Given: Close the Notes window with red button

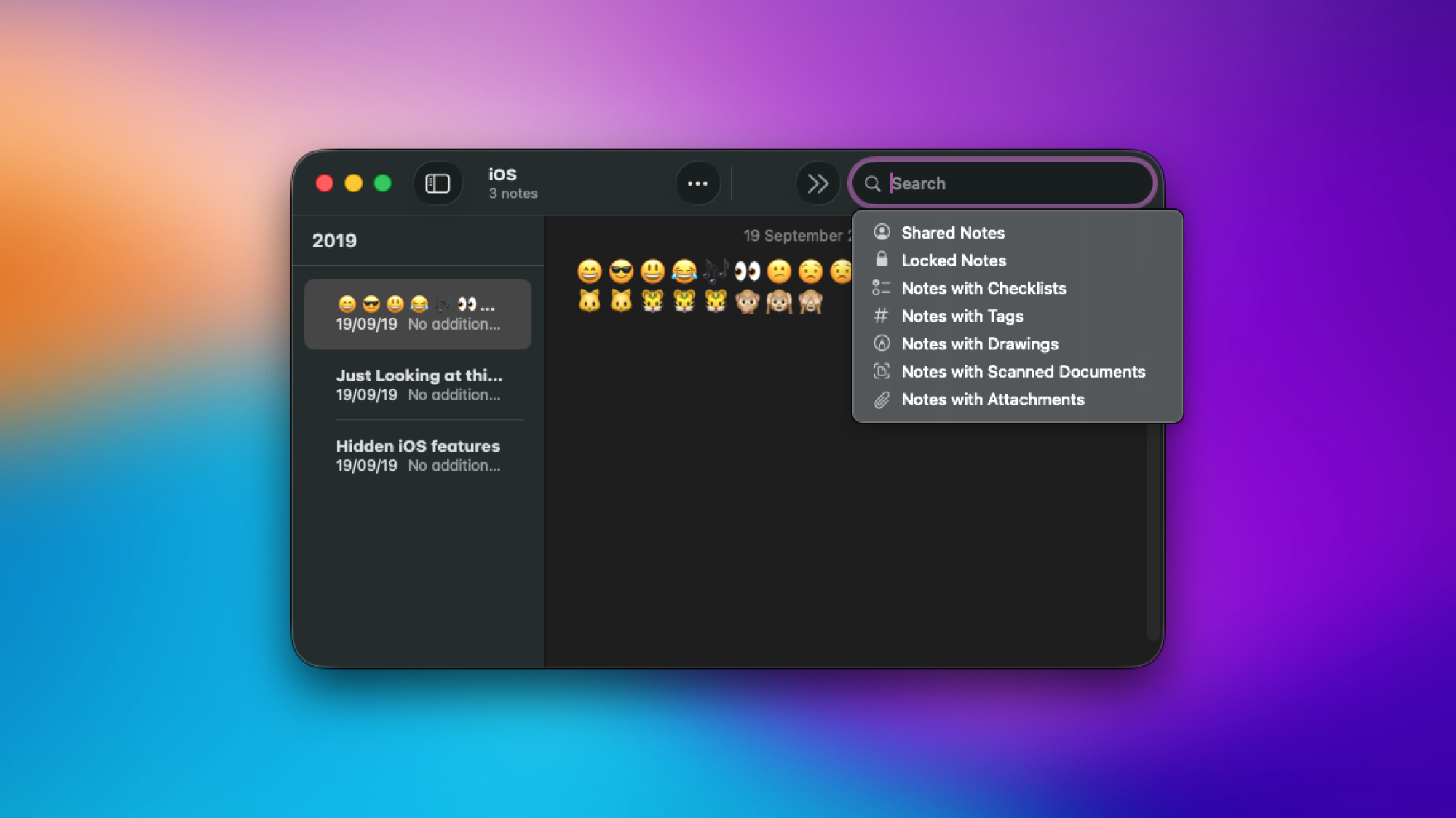Looking at the screenshot, I should [x=325, y=183].
